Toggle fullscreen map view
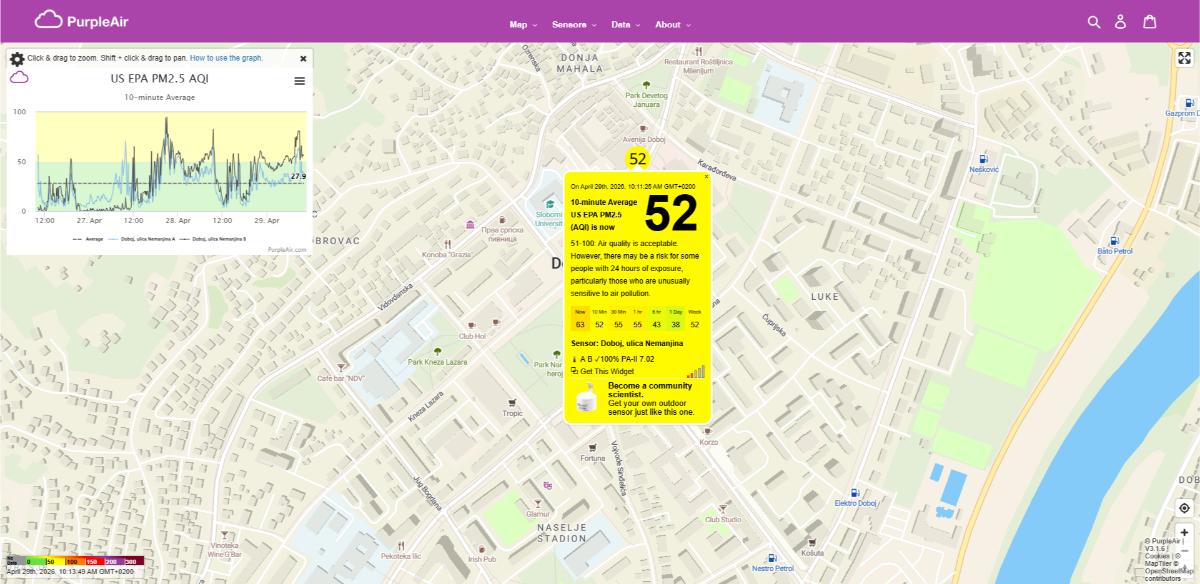 click(1184, 58)
